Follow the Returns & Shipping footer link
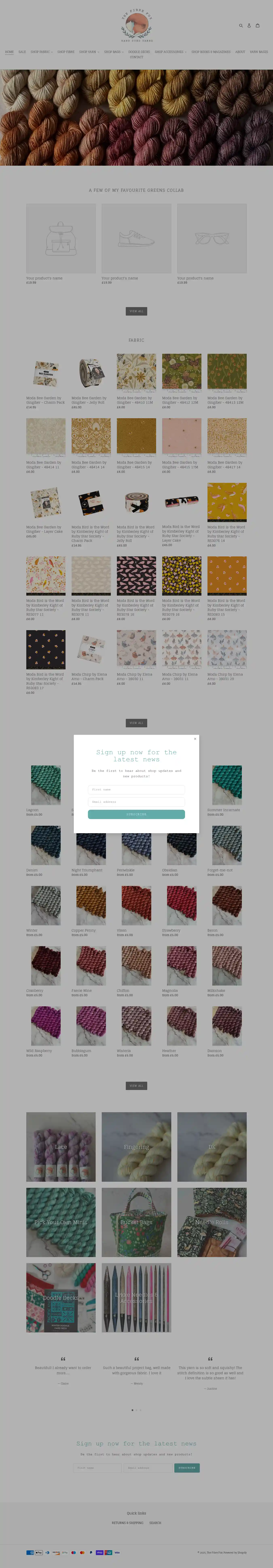Screen dimensions: 273x1568 click(127, 1523)
